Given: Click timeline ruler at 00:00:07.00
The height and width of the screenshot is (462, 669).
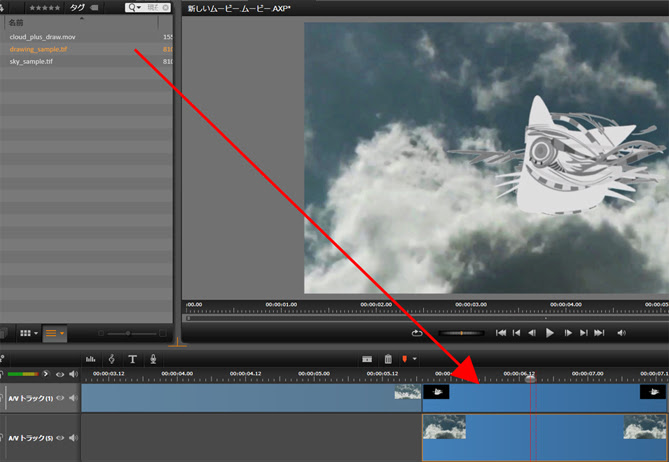Looking at the screenshot, I should tap(588, 375).
